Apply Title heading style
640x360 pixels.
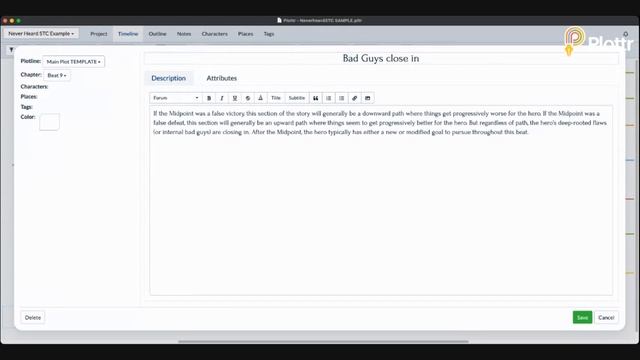(276, 98)
